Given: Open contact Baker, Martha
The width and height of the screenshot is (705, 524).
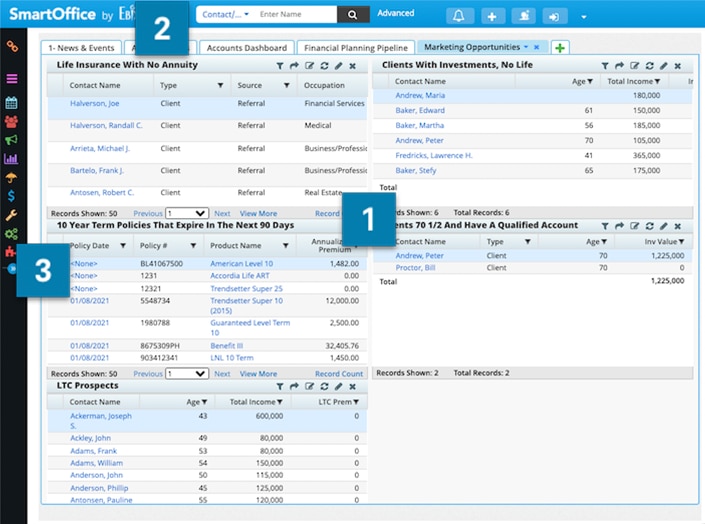Looking at the screenshot, I should pyautogui.click(x=419, y=125).
